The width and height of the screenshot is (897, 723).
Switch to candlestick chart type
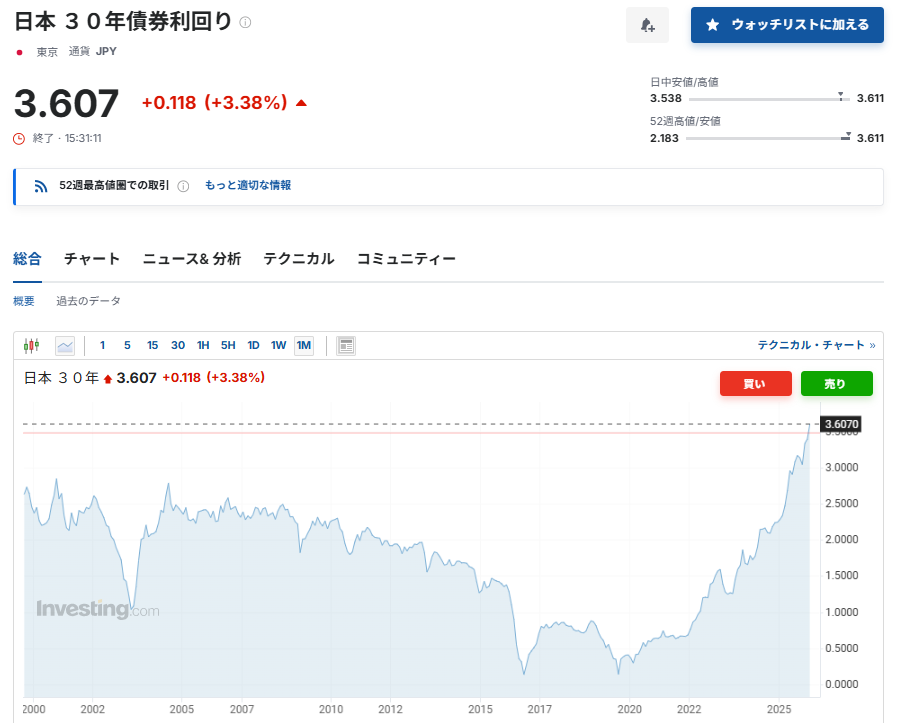click(30, 346)
